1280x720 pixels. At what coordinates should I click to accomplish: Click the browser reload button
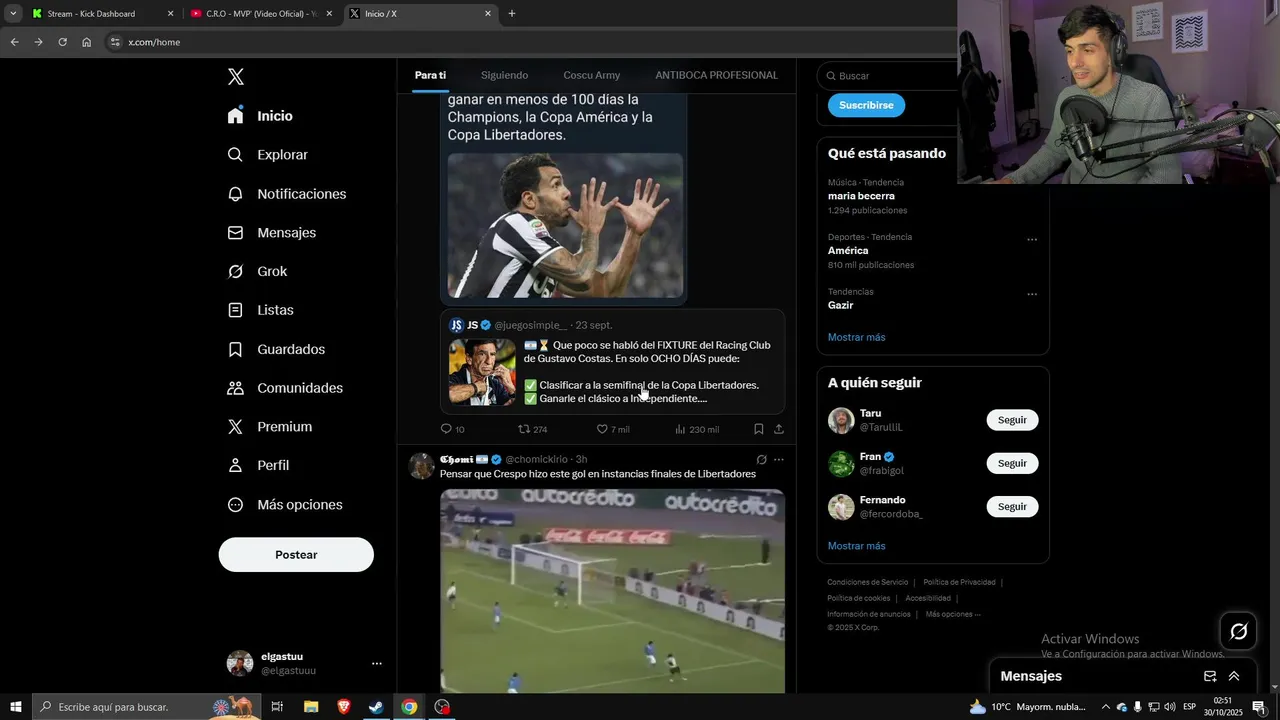coord(62,42)
